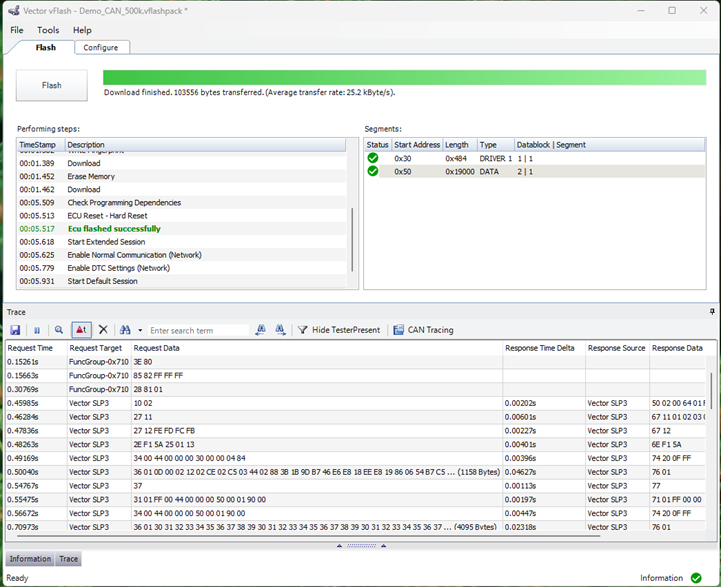The width and height of the screenshot is (721, 587).
Task: Click the binoculars find icon
Action: [x=125, y=330]
